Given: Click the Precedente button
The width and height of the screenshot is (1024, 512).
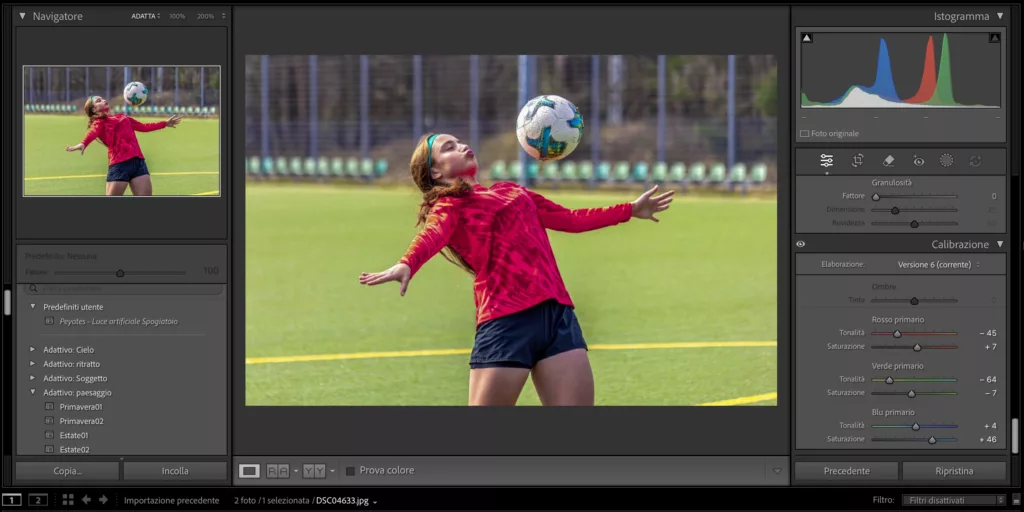Looking at the screenshot, I should click(846, 471).
